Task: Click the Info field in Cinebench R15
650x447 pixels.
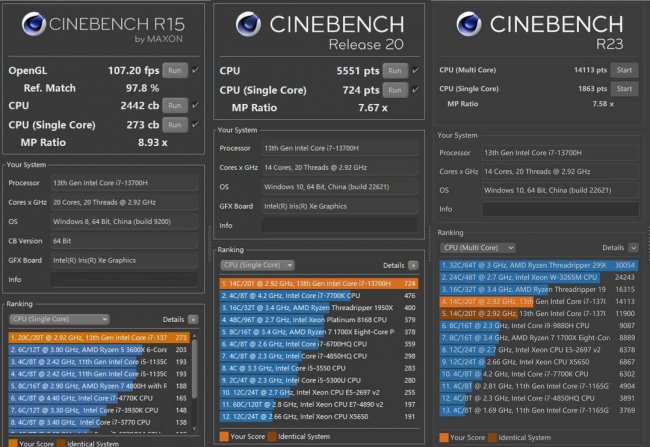Action: tap(124, 279)
